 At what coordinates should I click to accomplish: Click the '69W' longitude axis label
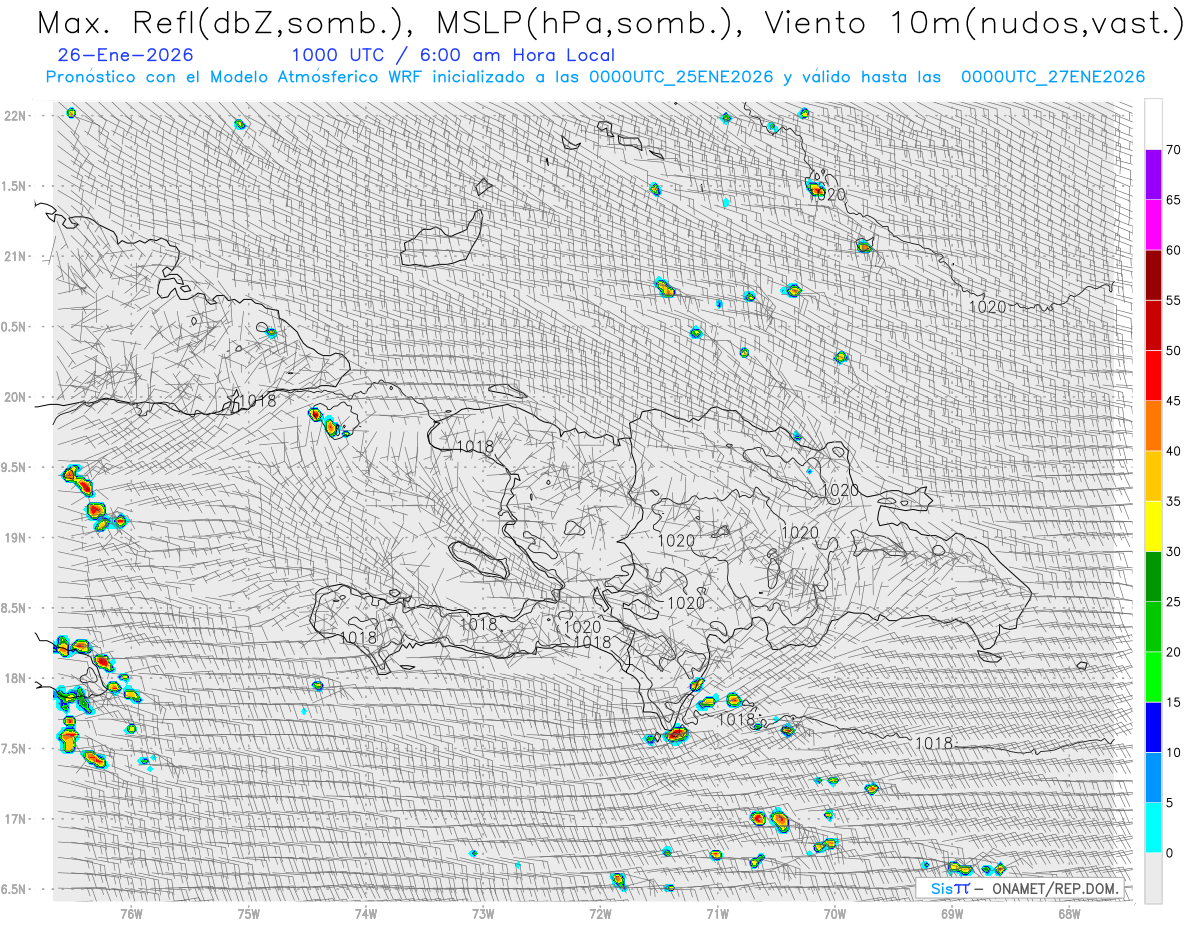pyautogui.click(x=952, y=914)
